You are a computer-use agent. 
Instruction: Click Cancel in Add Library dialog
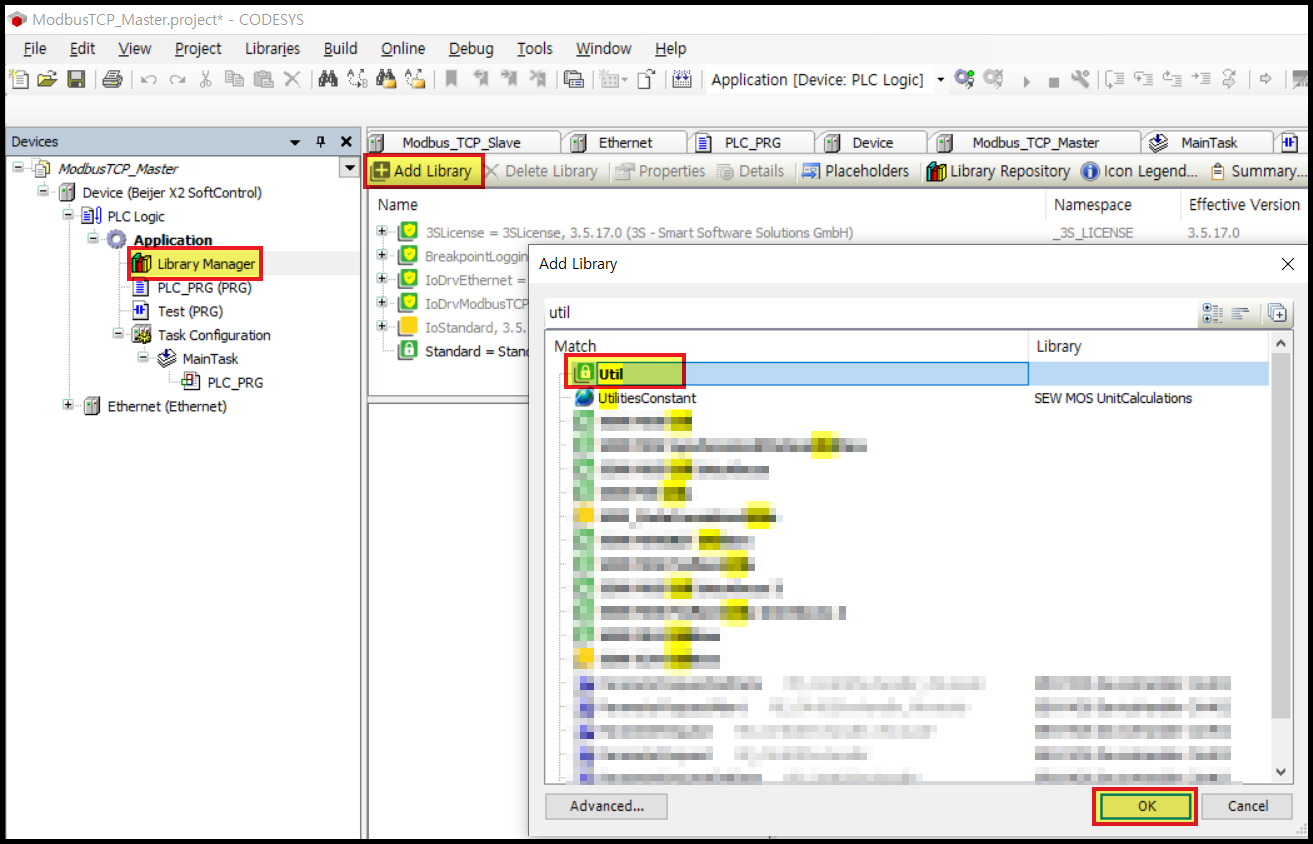pyautogui.click(x=1248, y=806)
